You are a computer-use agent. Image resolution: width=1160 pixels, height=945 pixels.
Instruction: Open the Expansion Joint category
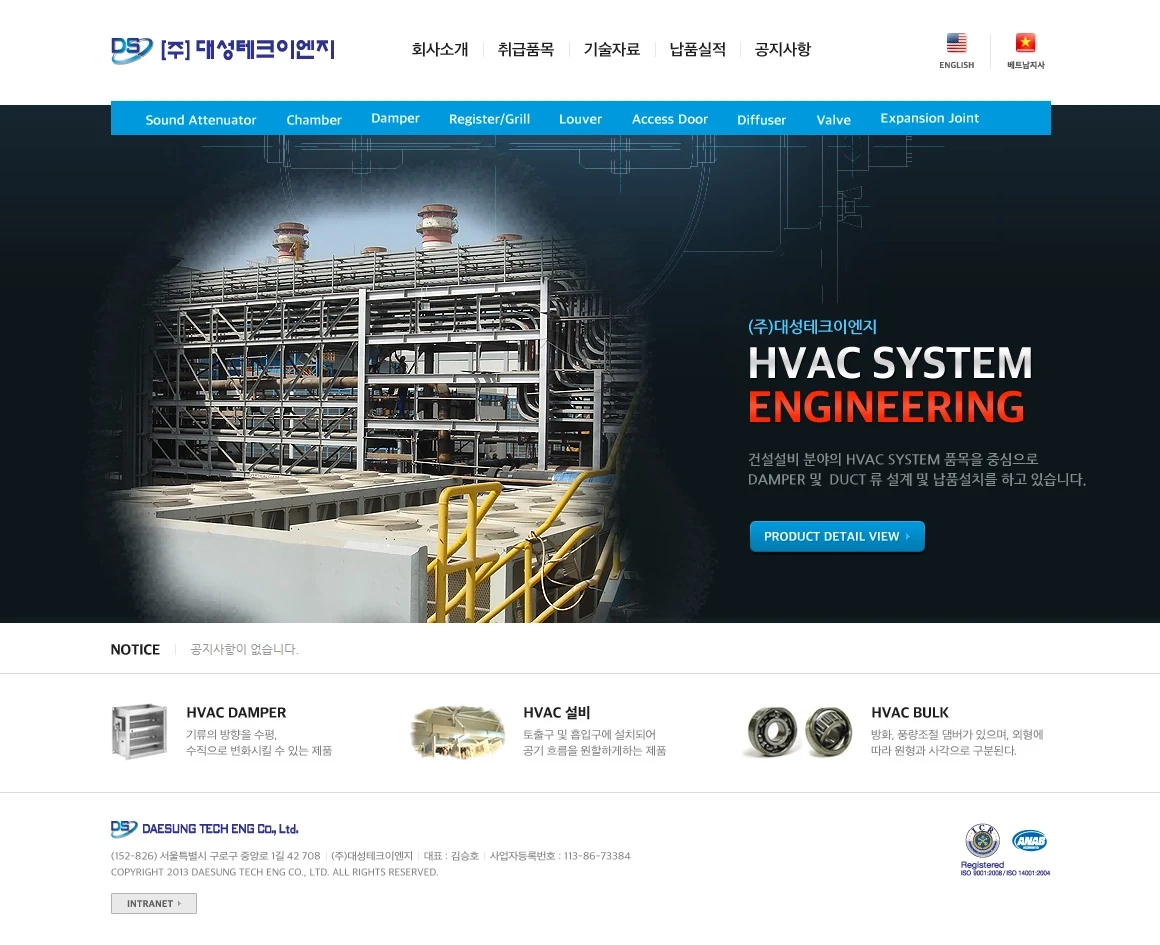tap(929, 118)
